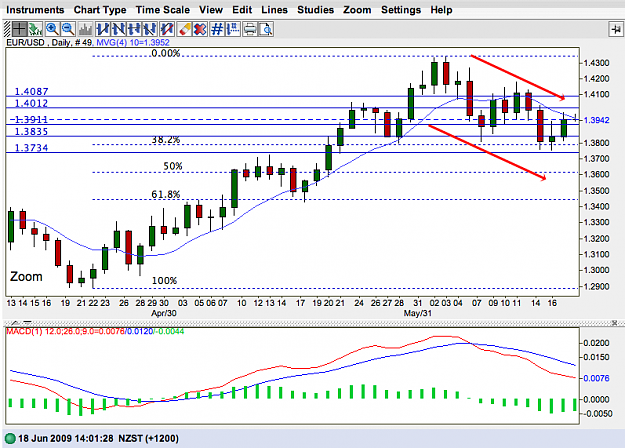Click the gray histogram bars icon

pos(85,29)
